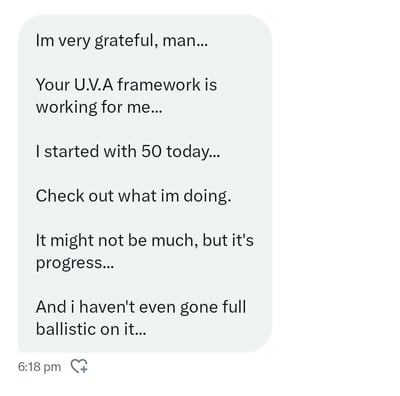Click the word "today..." in the message
Viewport: 400px width, 396px height.
click(193, 152)
